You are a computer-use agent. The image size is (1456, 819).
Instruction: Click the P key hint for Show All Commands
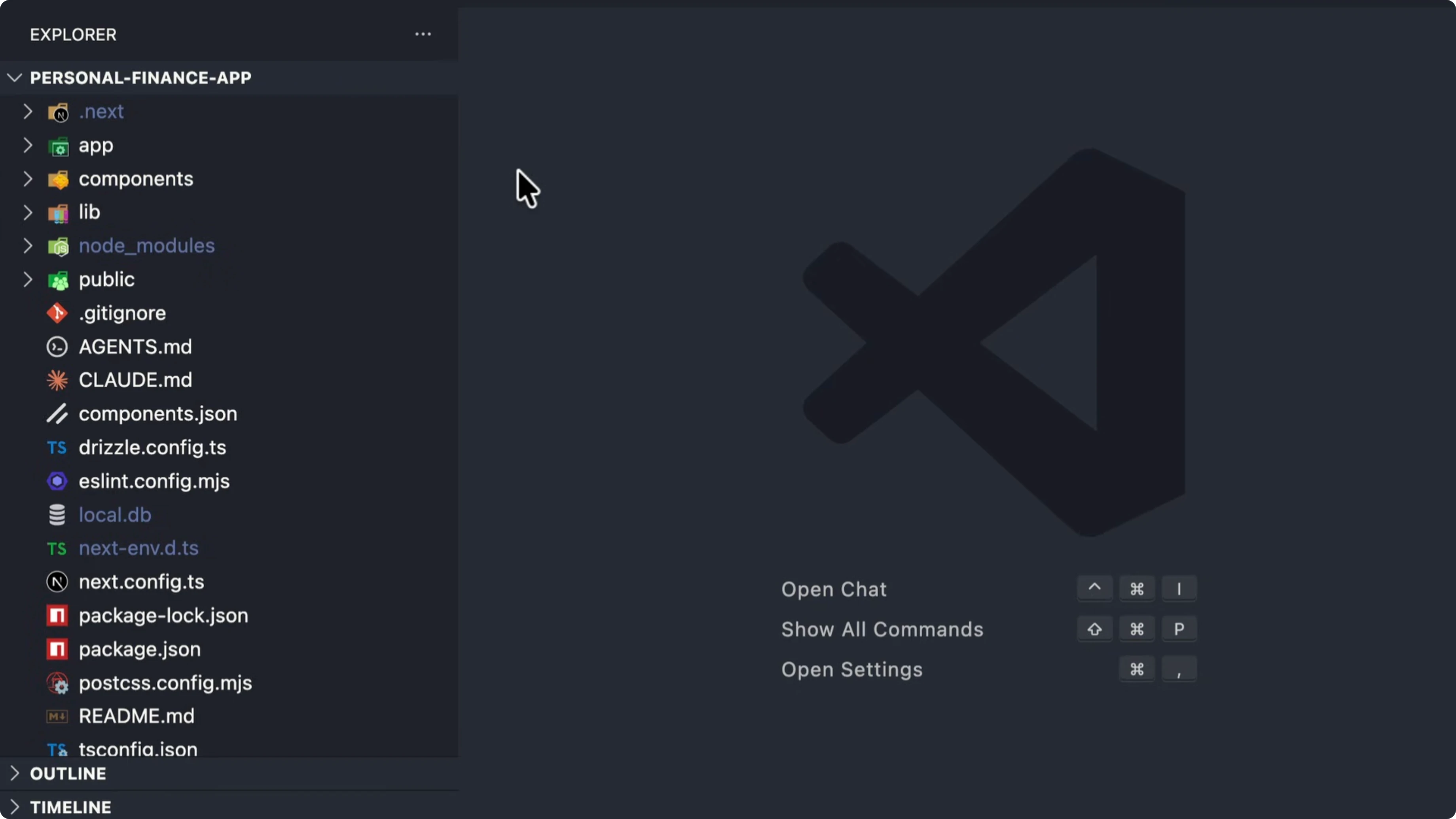(x=1179, y=629)
